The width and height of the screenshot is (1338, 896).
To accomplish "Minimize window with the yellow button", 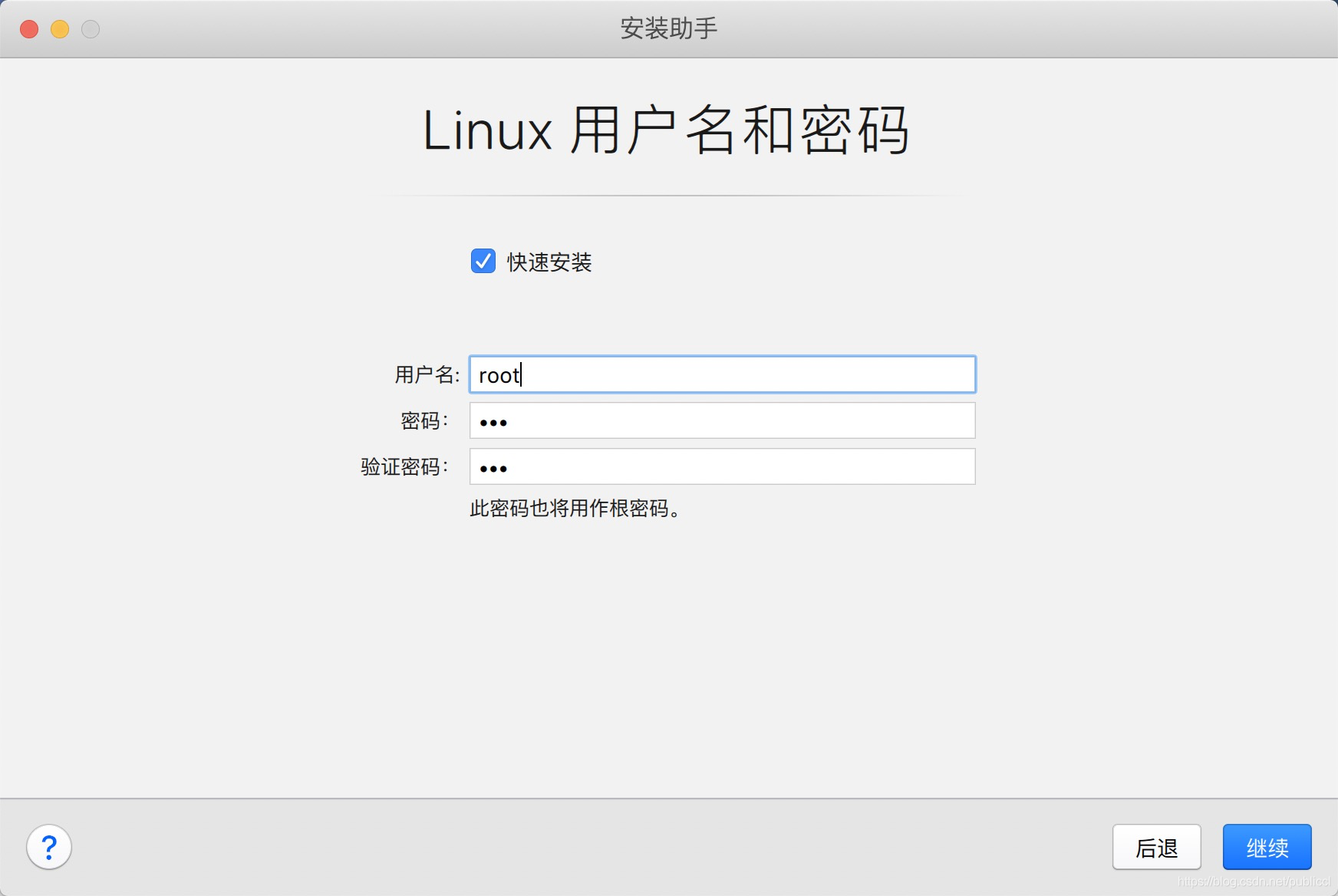I will click(60, 29).
